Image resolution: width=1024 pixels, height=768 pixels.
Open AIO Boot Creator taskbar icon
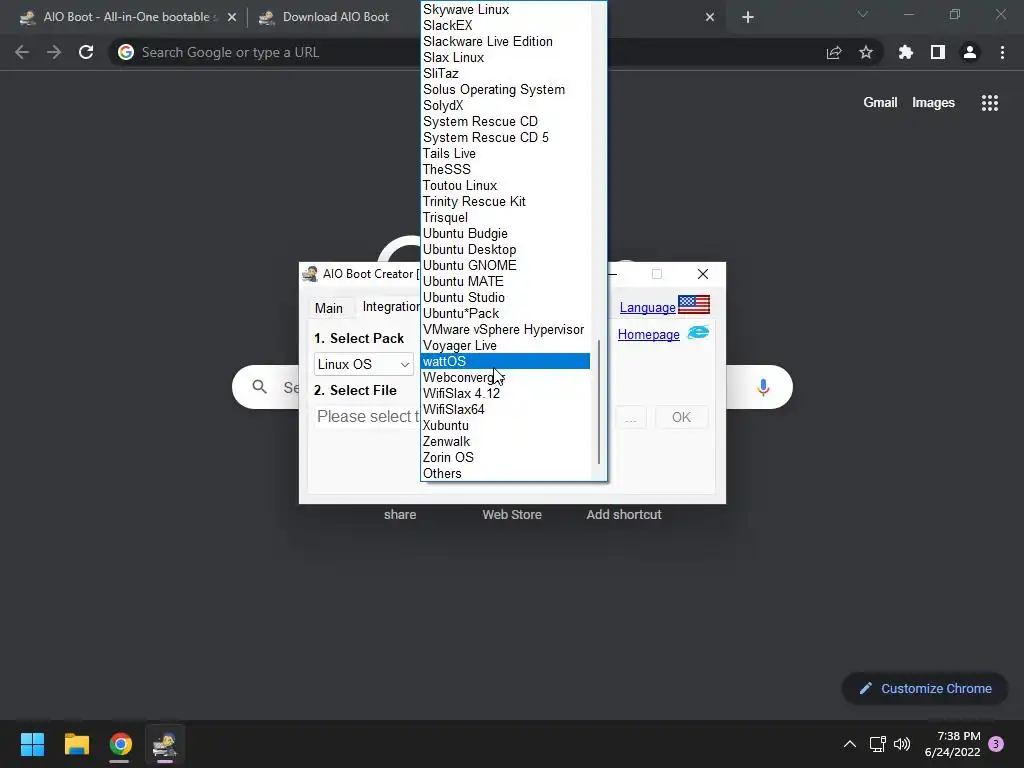[x=165, y=744]
